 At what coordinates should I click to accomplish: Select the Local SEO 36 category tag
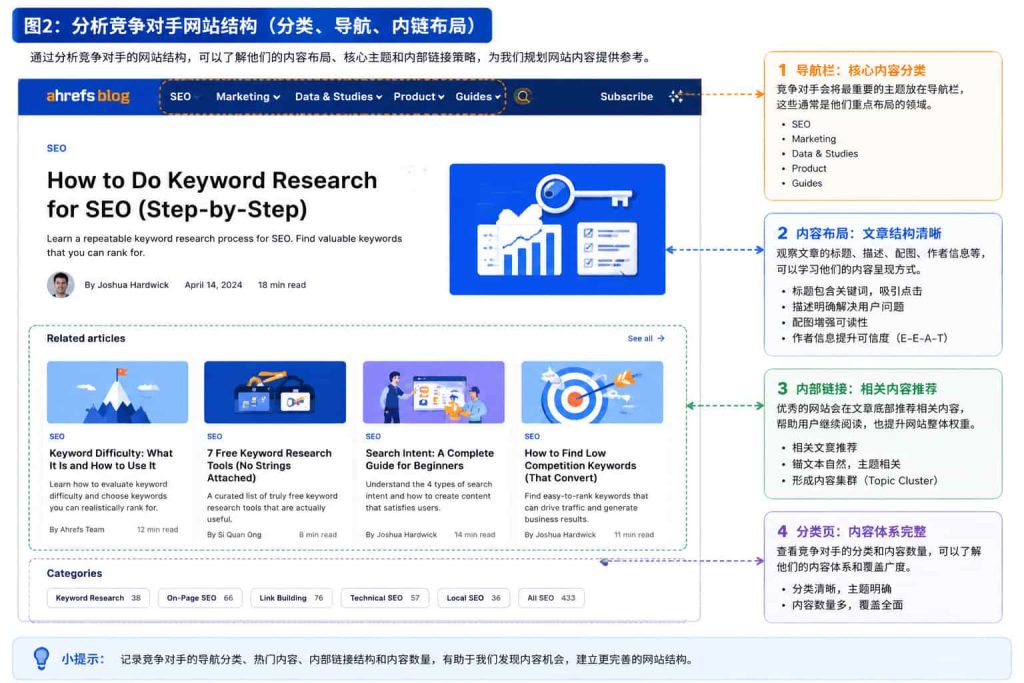pyautogui.click(x=473, y=597)
